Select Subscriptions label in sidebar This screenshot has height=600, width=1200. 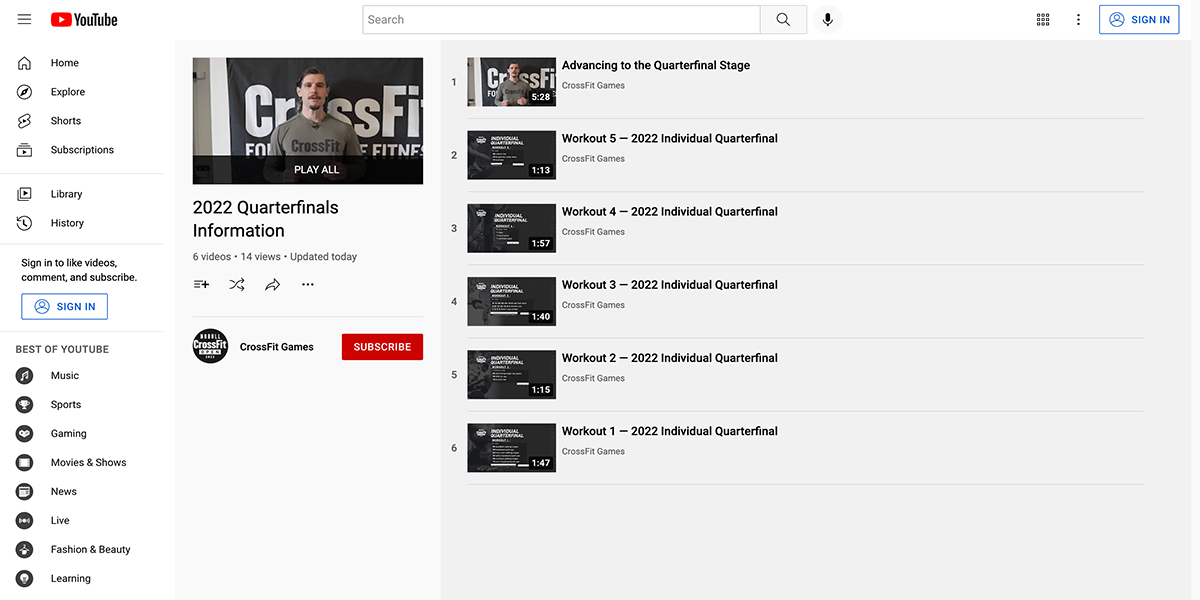coord(82,150)
